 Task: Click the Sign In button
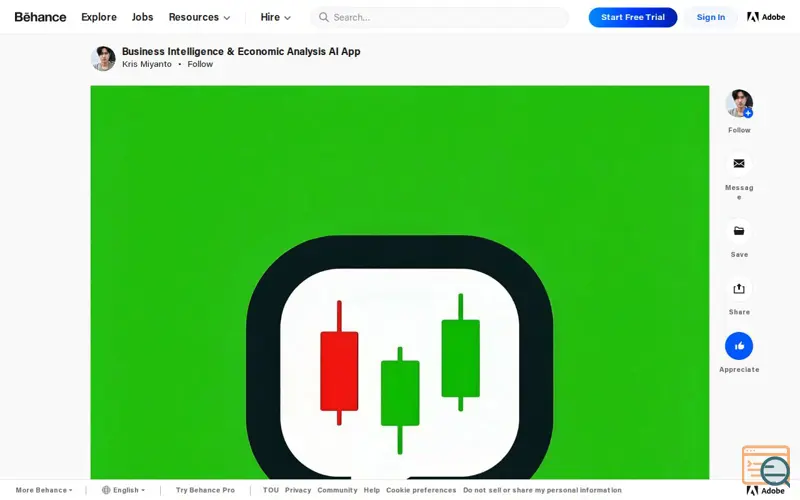tap(711, 17)
